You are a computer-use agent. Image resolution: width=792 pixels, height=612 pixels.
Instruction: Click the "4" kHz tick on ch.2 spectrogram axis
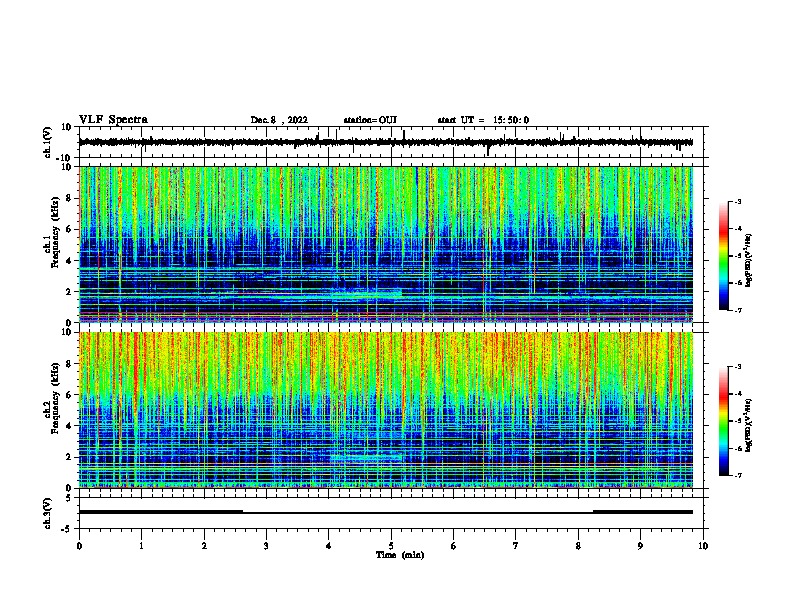coord(69,426)
